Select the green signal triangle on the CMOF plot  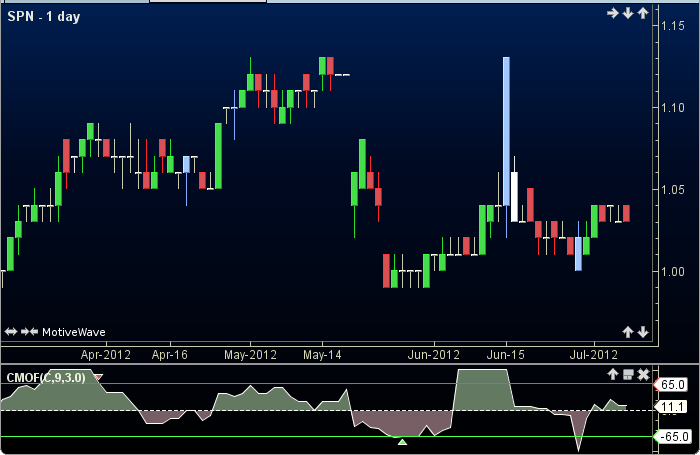coord(402,442)
